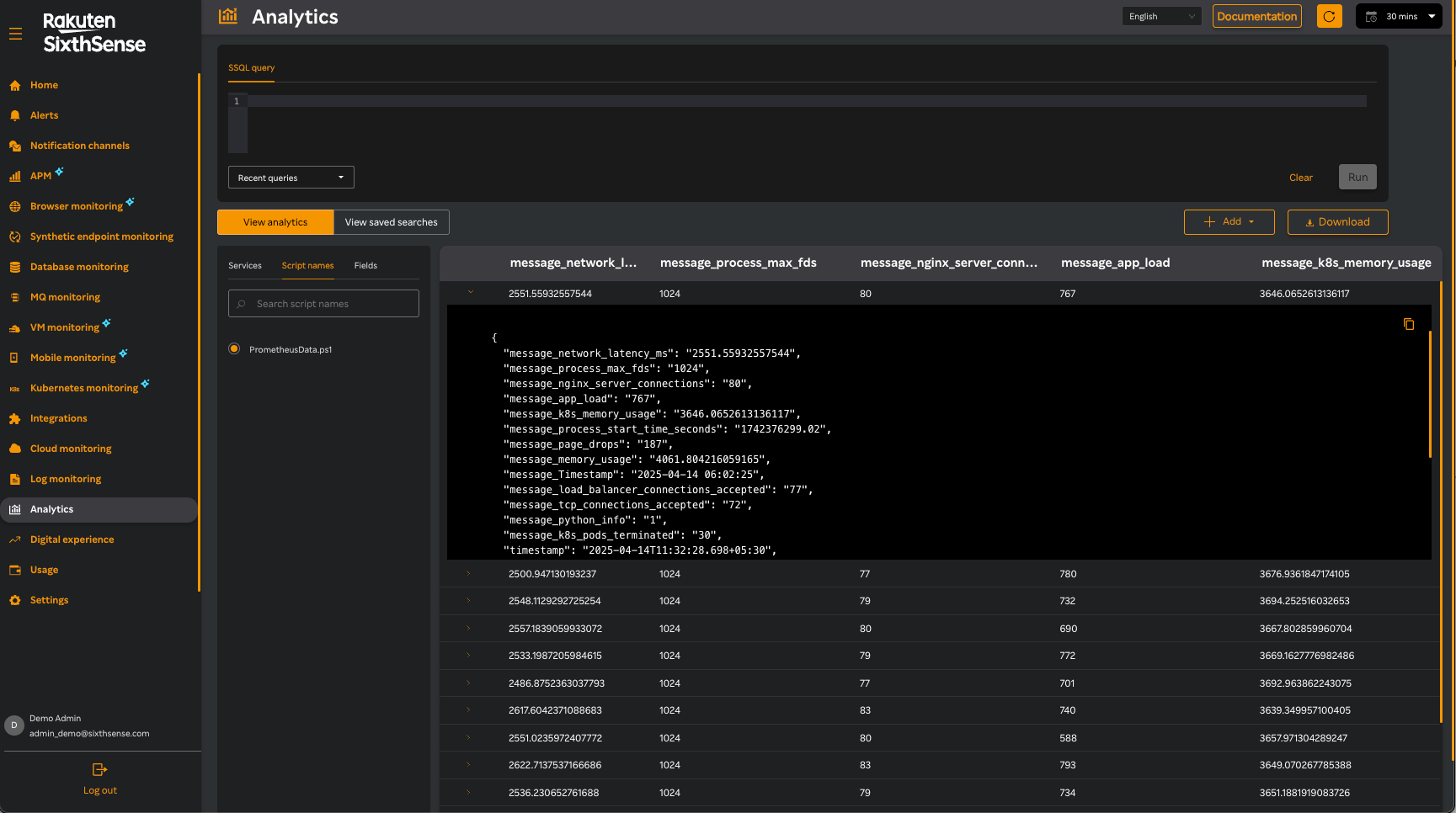
Task: Click the admin_demo@sixthsense.com email text
Action: tap(89, 733)
